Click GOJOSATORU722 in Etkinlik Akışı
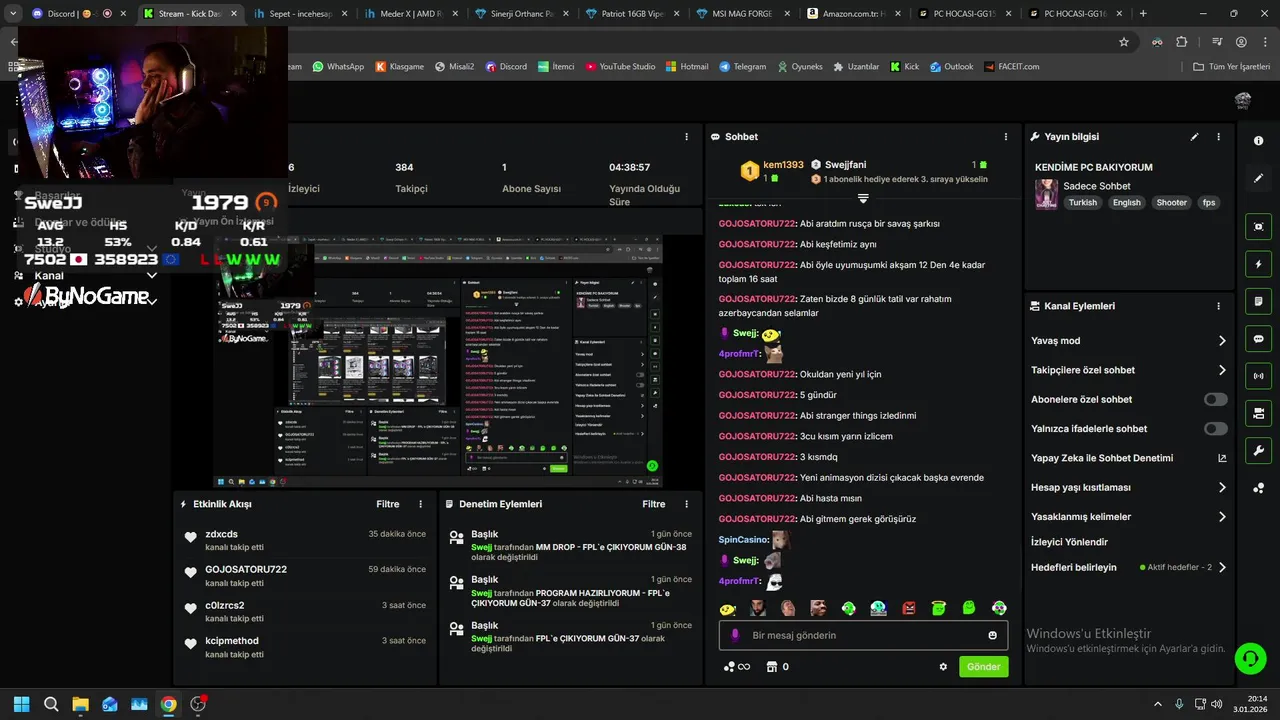 coord(246,569)
